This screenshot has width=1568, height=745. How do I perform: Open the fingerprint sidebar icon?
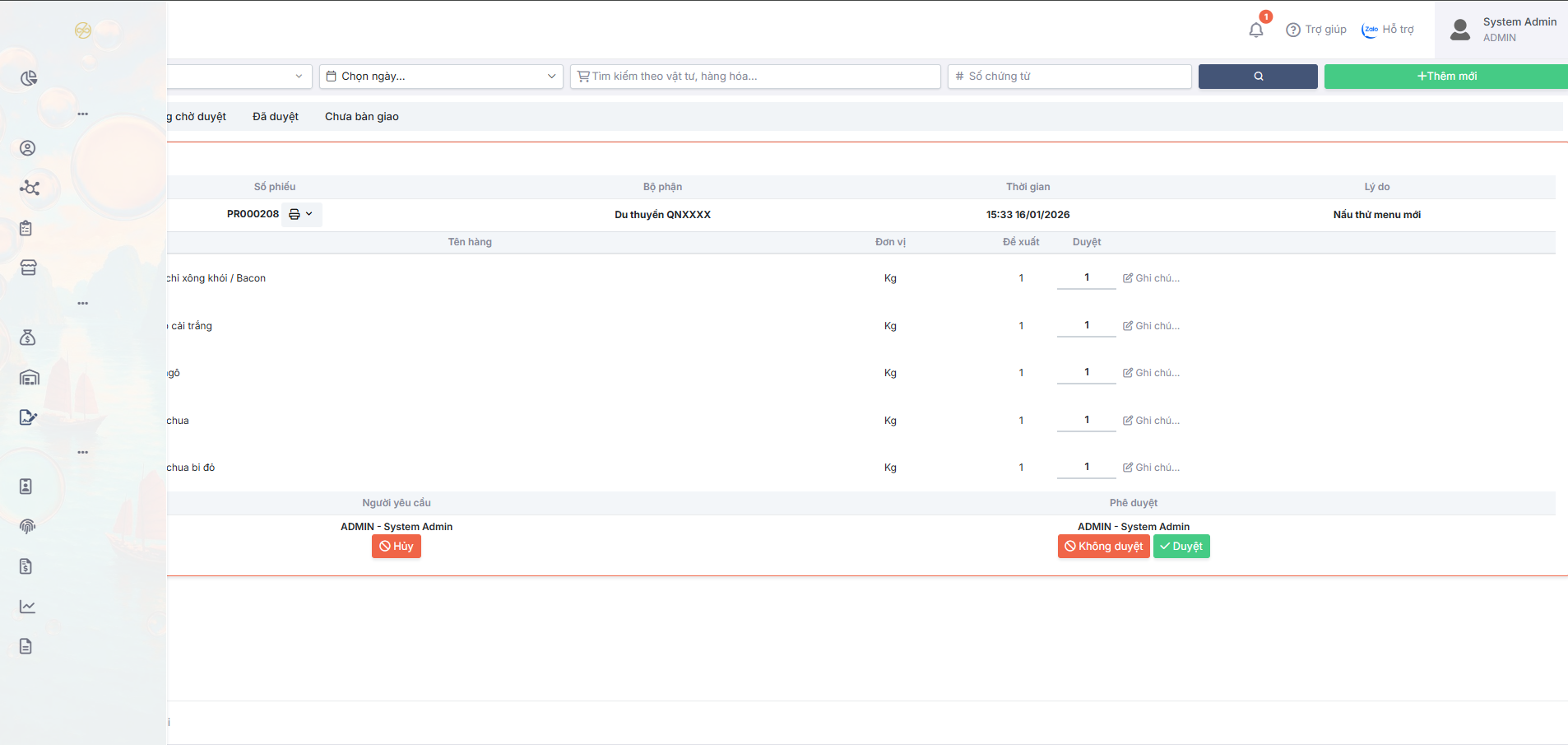point(28,526)
